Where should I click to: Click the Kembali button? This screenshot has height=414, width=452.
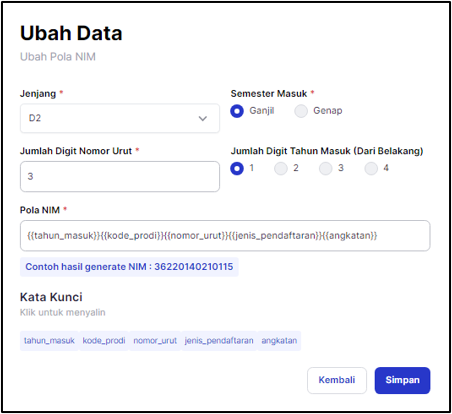pyautogui.click(x=337, y=380)
